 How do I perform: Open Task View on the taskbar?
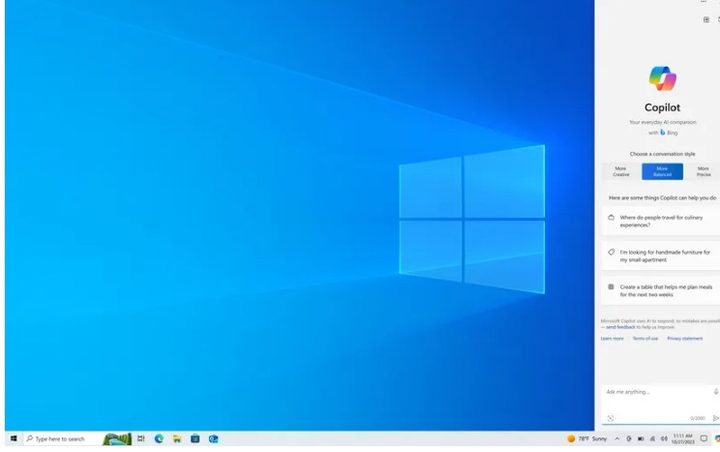coord(141,439)
